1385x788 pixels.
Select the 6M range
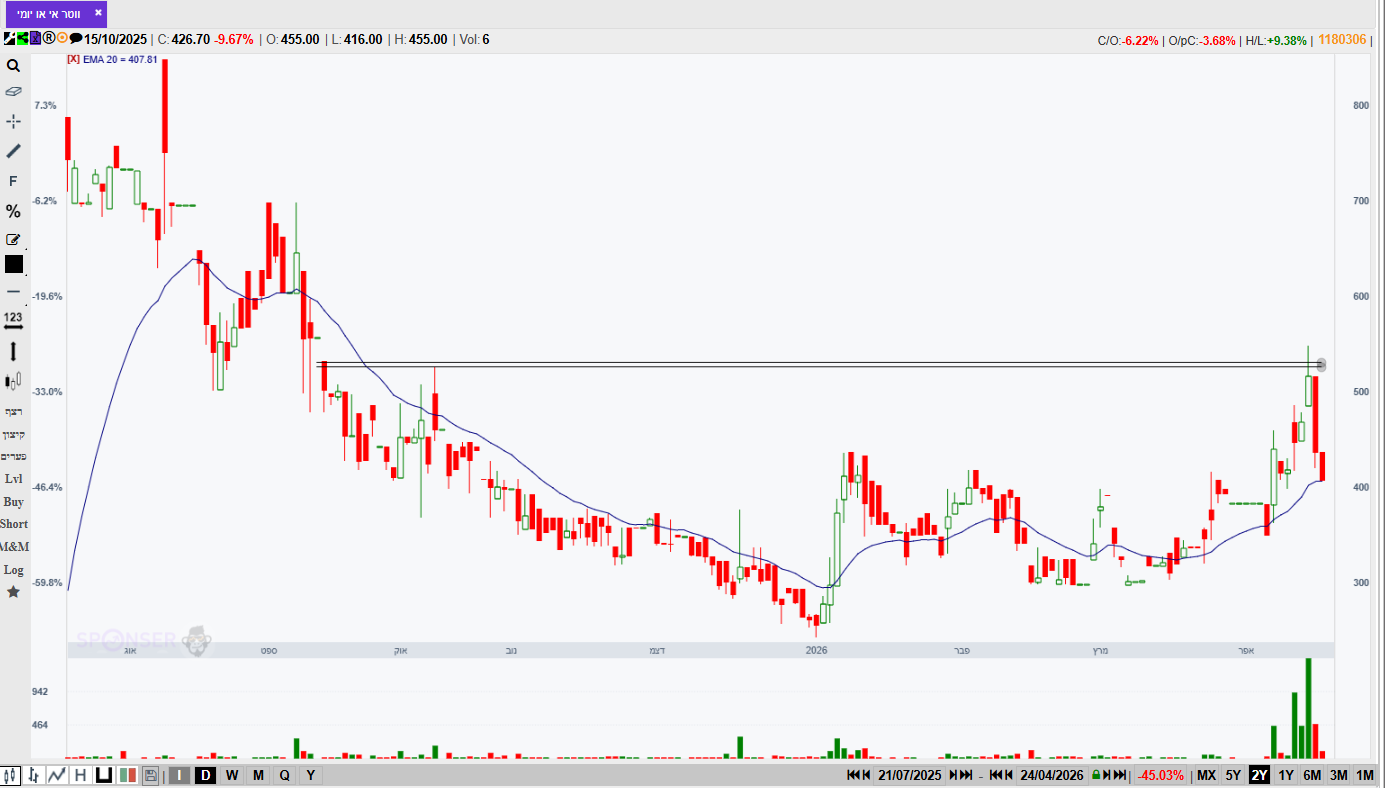coord(1312,775)
